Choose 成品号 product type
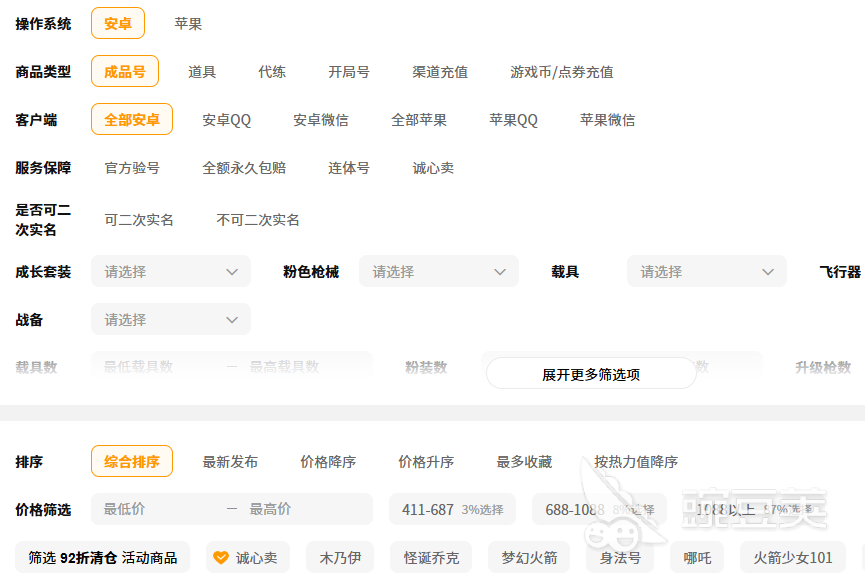Screen dimensions: 865x581 point(125,71)
